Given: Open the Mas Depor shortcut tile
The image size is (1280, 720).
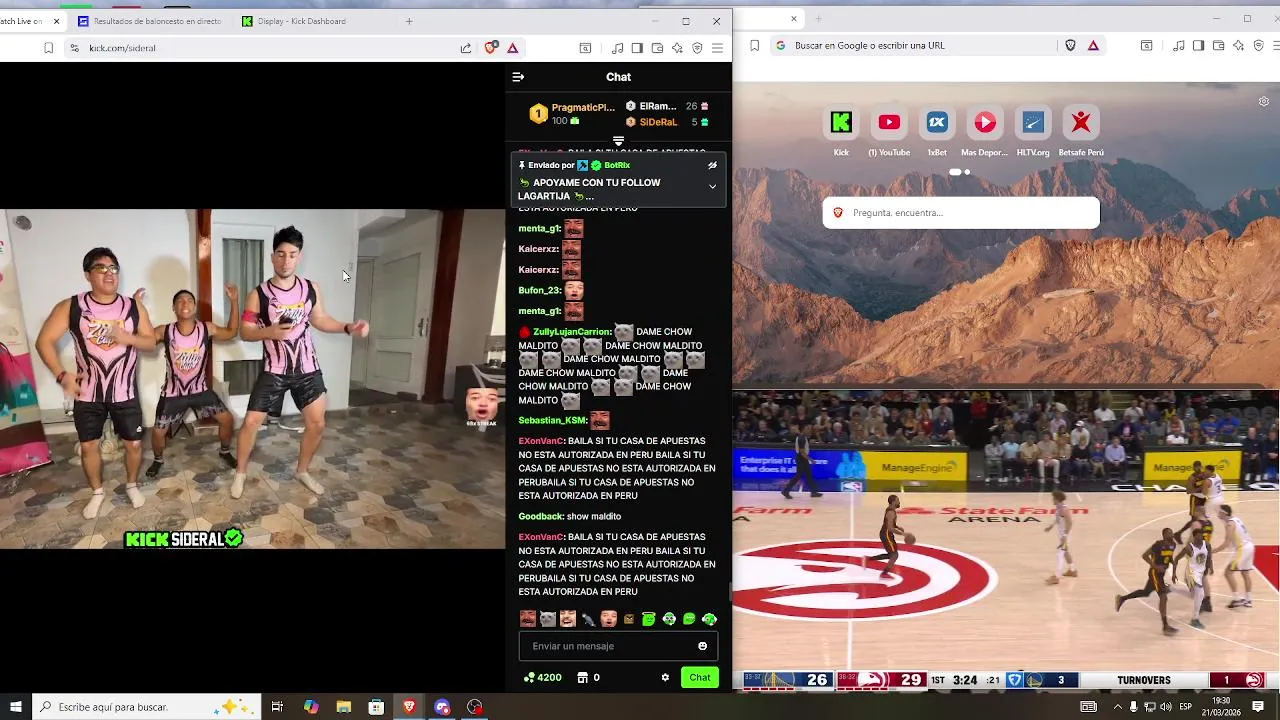Looking at the screenshot, I should 985,122.
